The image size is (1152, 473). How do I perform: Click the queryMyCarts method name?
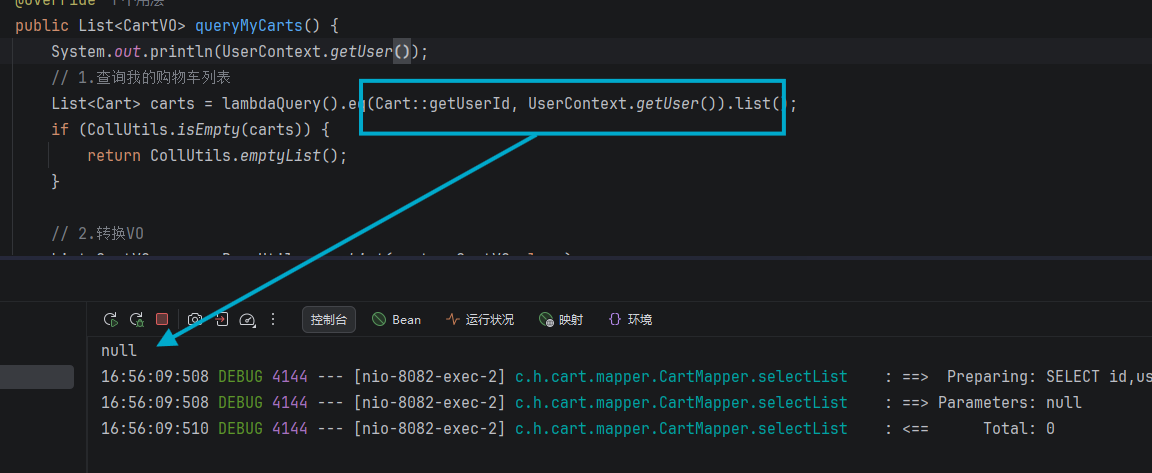pyautogui.click(x=248, y=26)
